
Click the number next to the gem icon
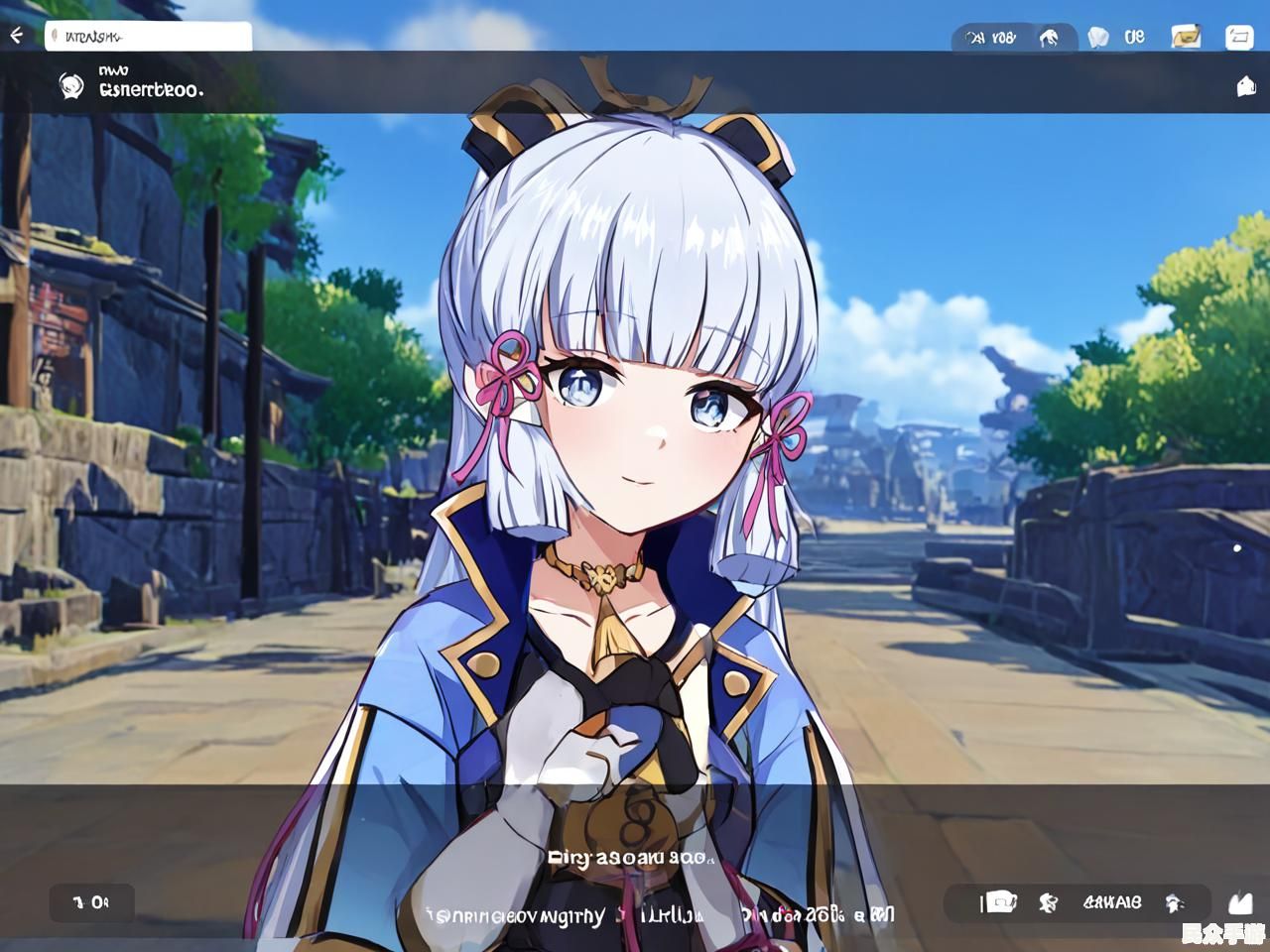(1134, 37)
